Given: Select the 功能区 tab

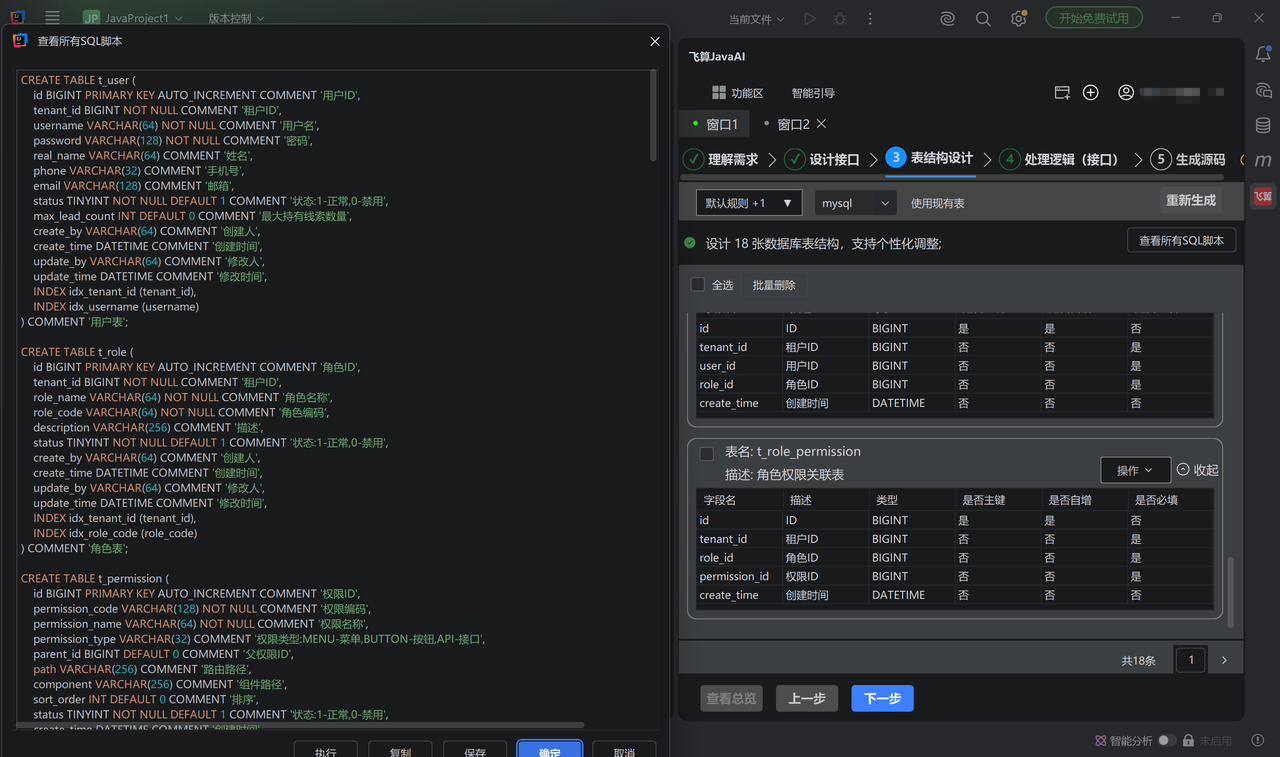Looking at the screenshot, I should 737,93.
